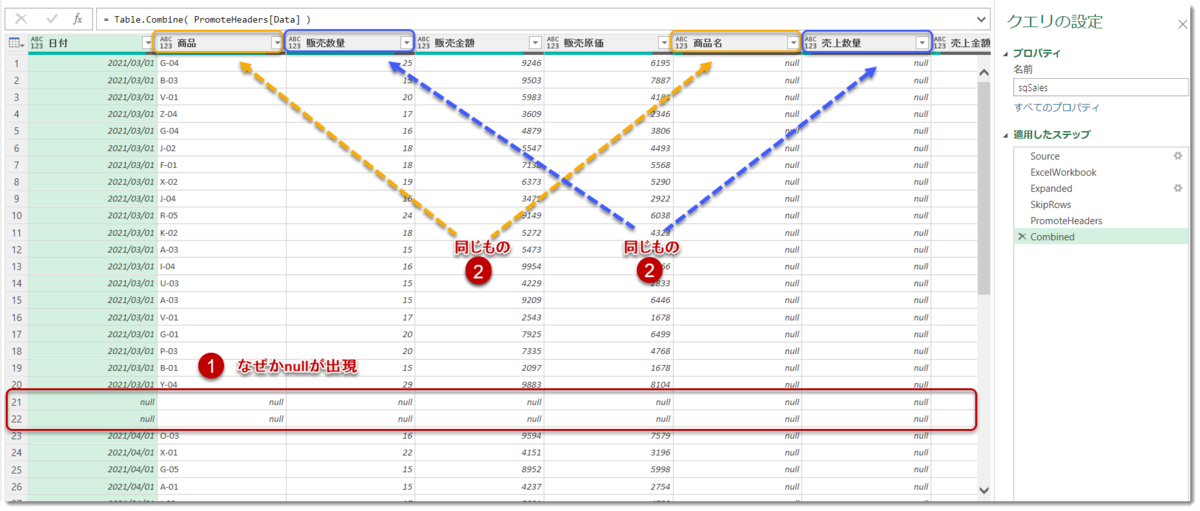Select the 販売原価 column header
This screenshot has width=1200, height=511.
tap(608, 43)
